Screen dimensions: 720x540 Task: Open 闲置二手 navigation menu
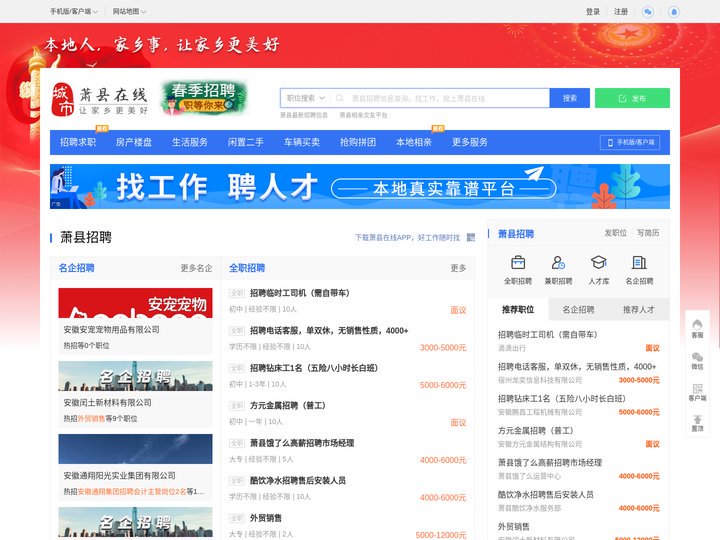point(246,142)
